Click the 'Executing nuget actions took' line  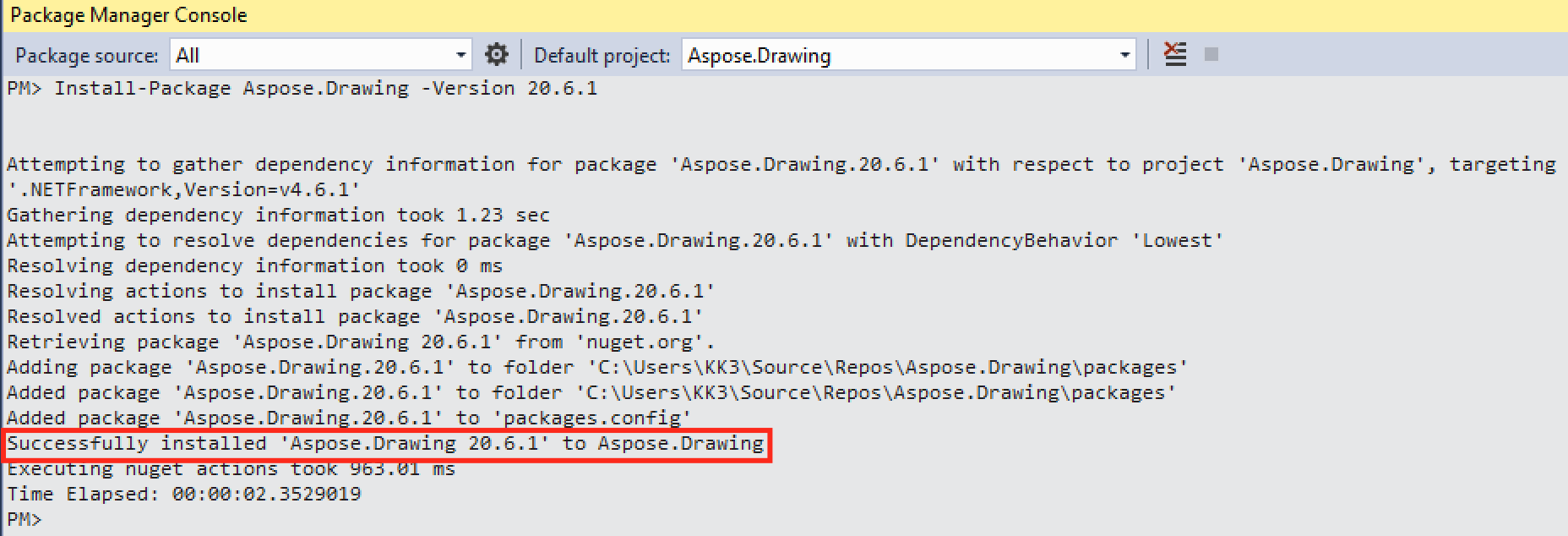pyautogui.click(x=231, y=468)
